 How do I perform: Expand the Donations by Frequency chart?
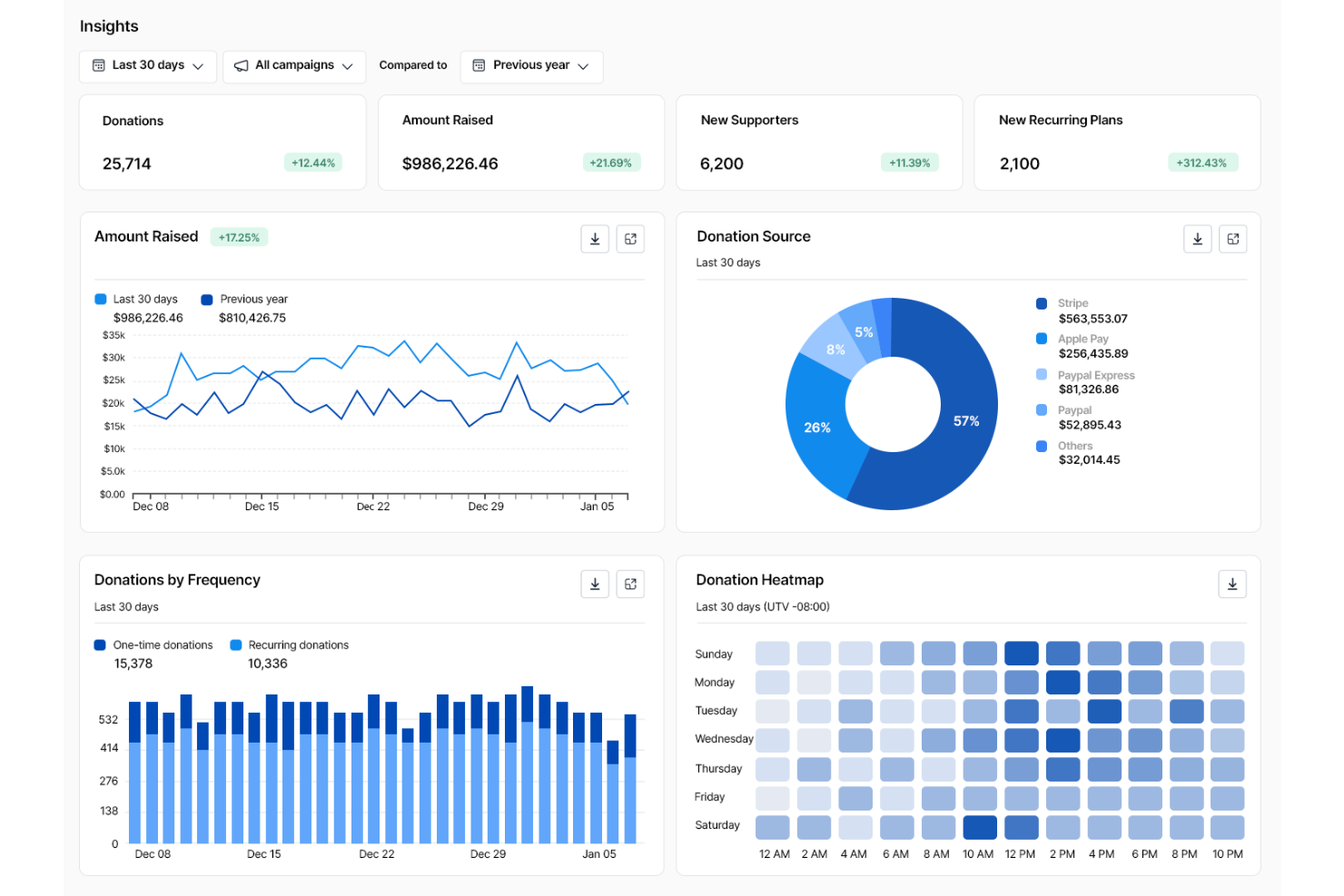(x=631, y=584)
